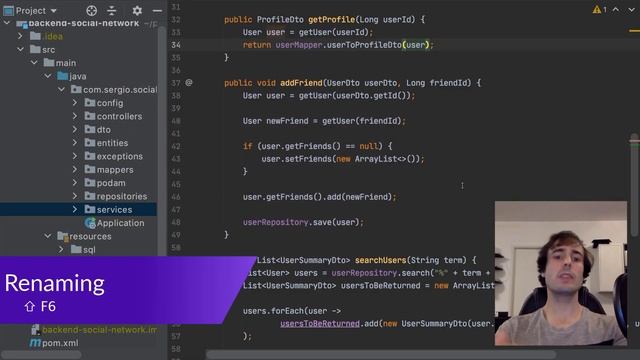Image resolution: width=640 pixels, height=360 pixels.
Task: Click userRepository in save call
Action: pos(276,222)
